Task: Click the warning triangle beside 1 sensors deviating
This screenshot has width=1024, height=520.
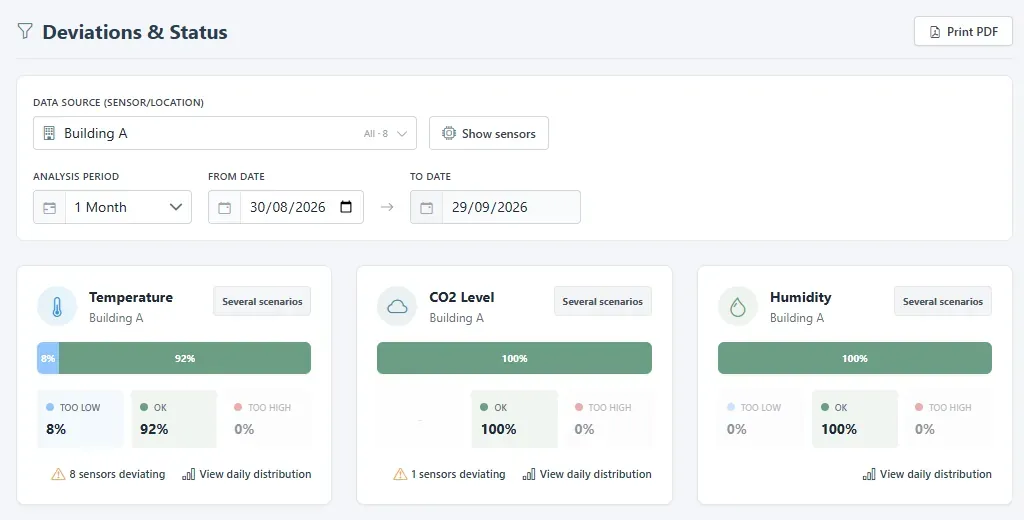Action: 400,474
